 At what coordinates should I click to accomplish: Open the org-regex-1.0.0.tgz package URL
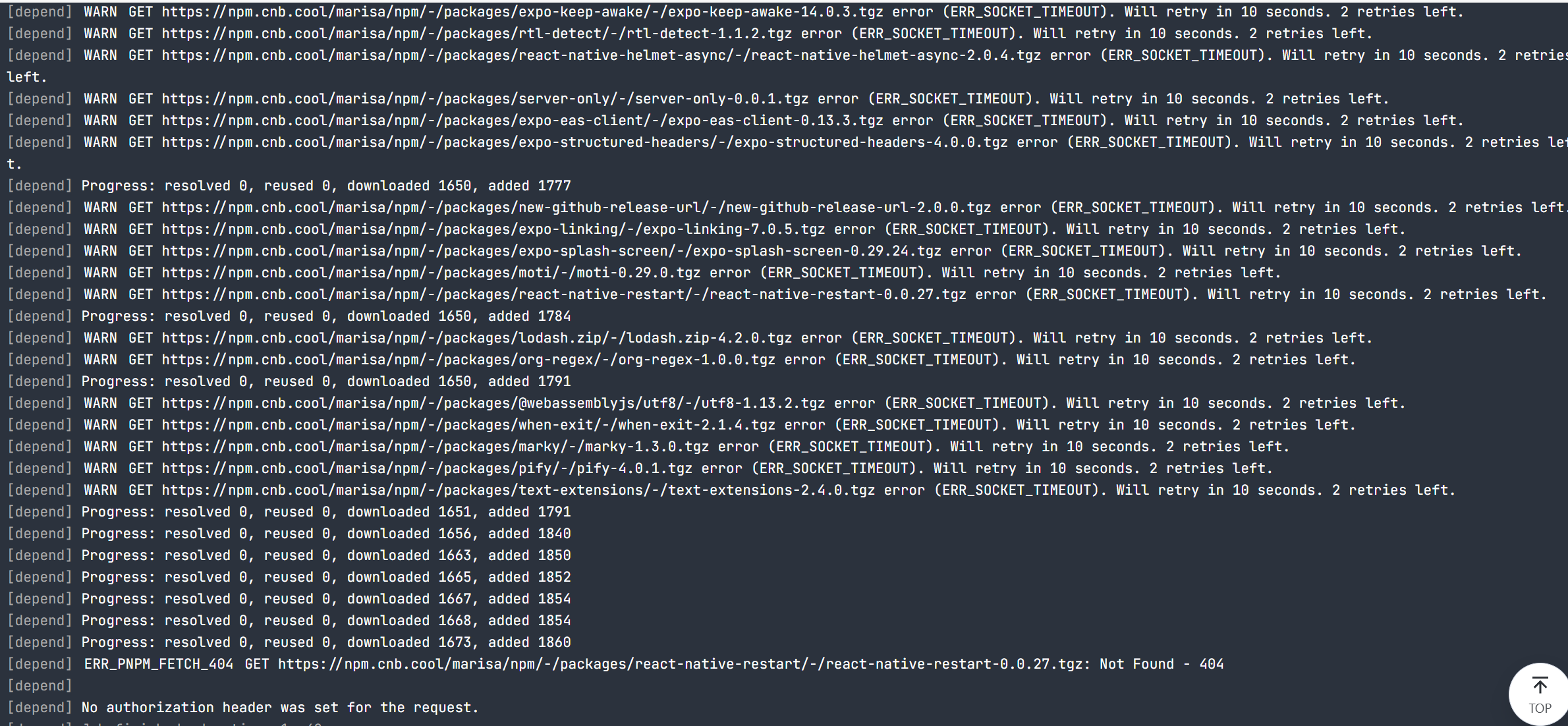468,360
